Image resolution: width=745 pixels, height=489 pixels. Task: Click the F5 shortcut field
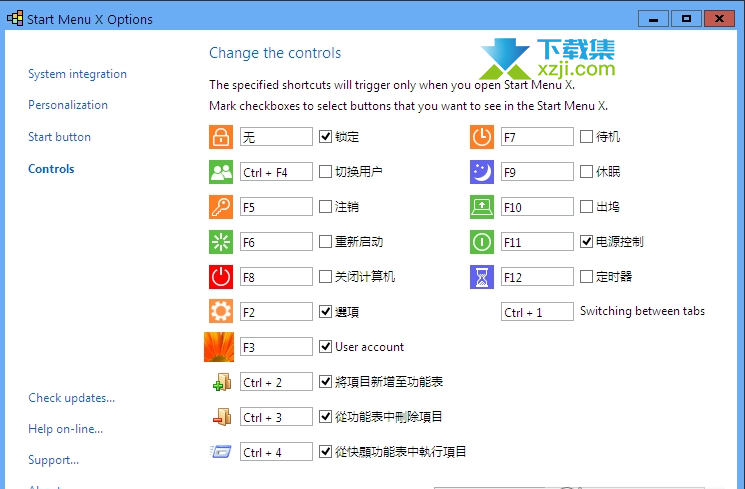[277, 207]
